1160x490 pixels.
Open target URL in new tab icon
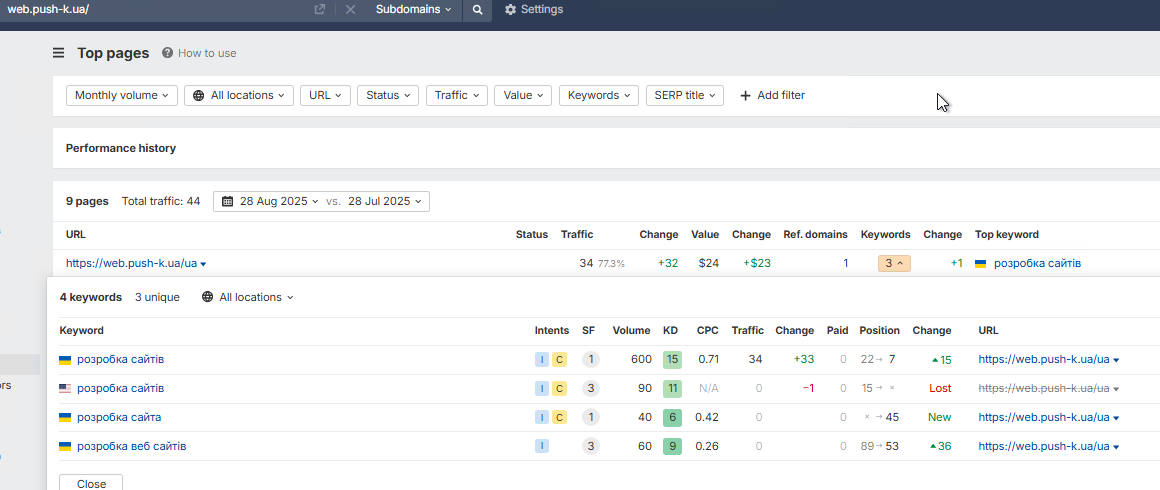(320, 10)
